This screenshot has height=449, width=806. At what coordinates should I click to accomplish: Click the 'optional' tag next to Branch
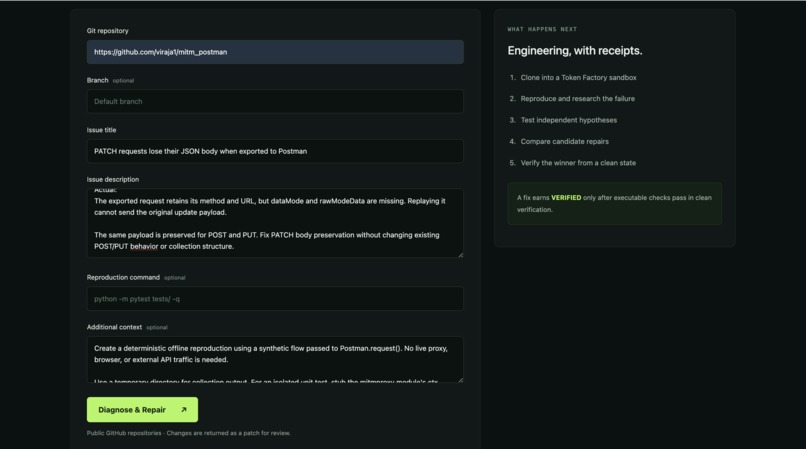click(x=123, y=81)
